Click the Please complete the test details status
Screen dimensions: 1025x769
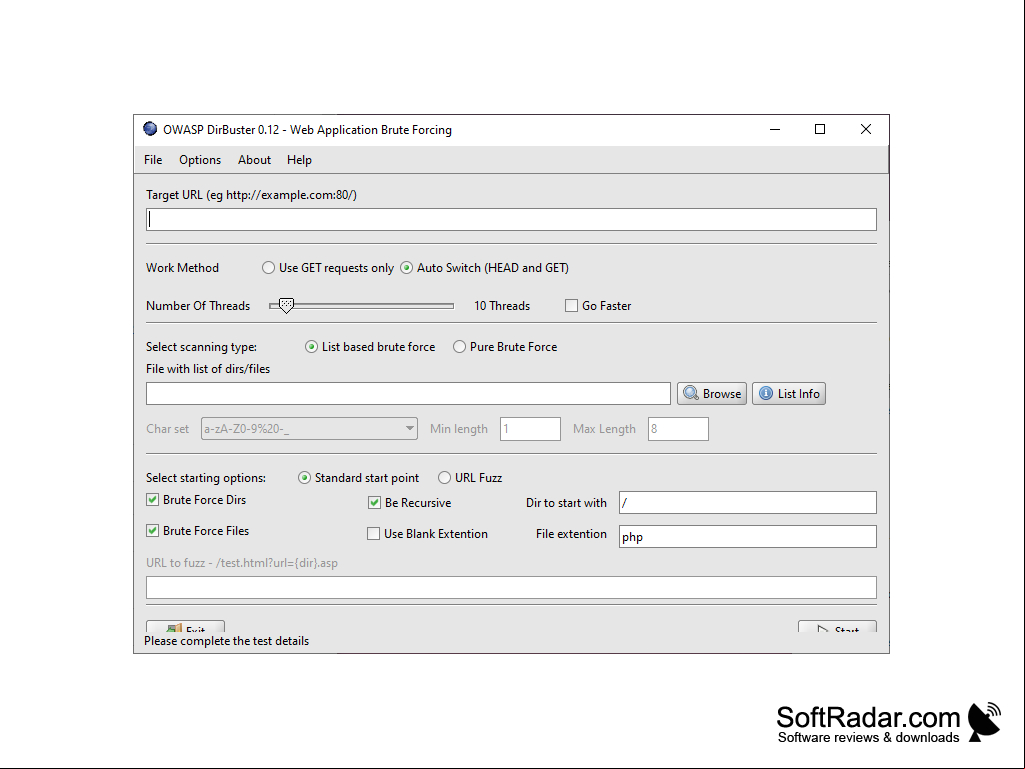pos(227,641)
